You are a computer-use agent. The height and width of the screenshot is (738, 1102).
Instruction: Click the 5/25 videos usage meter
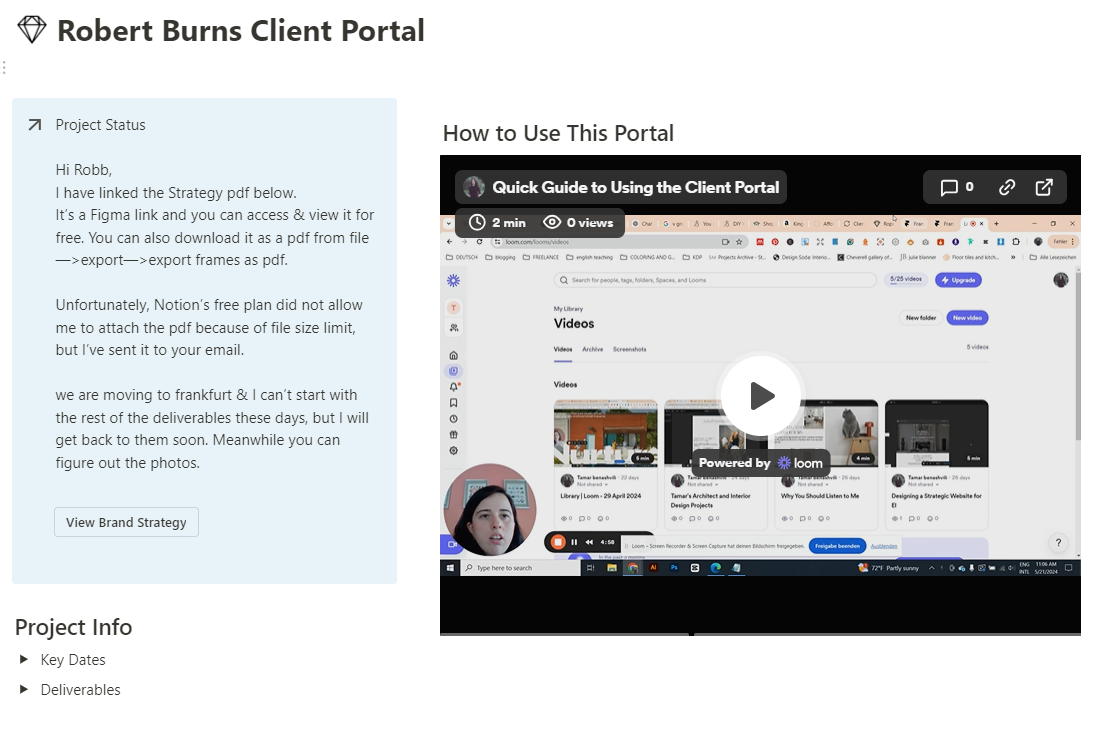point(905,280)
